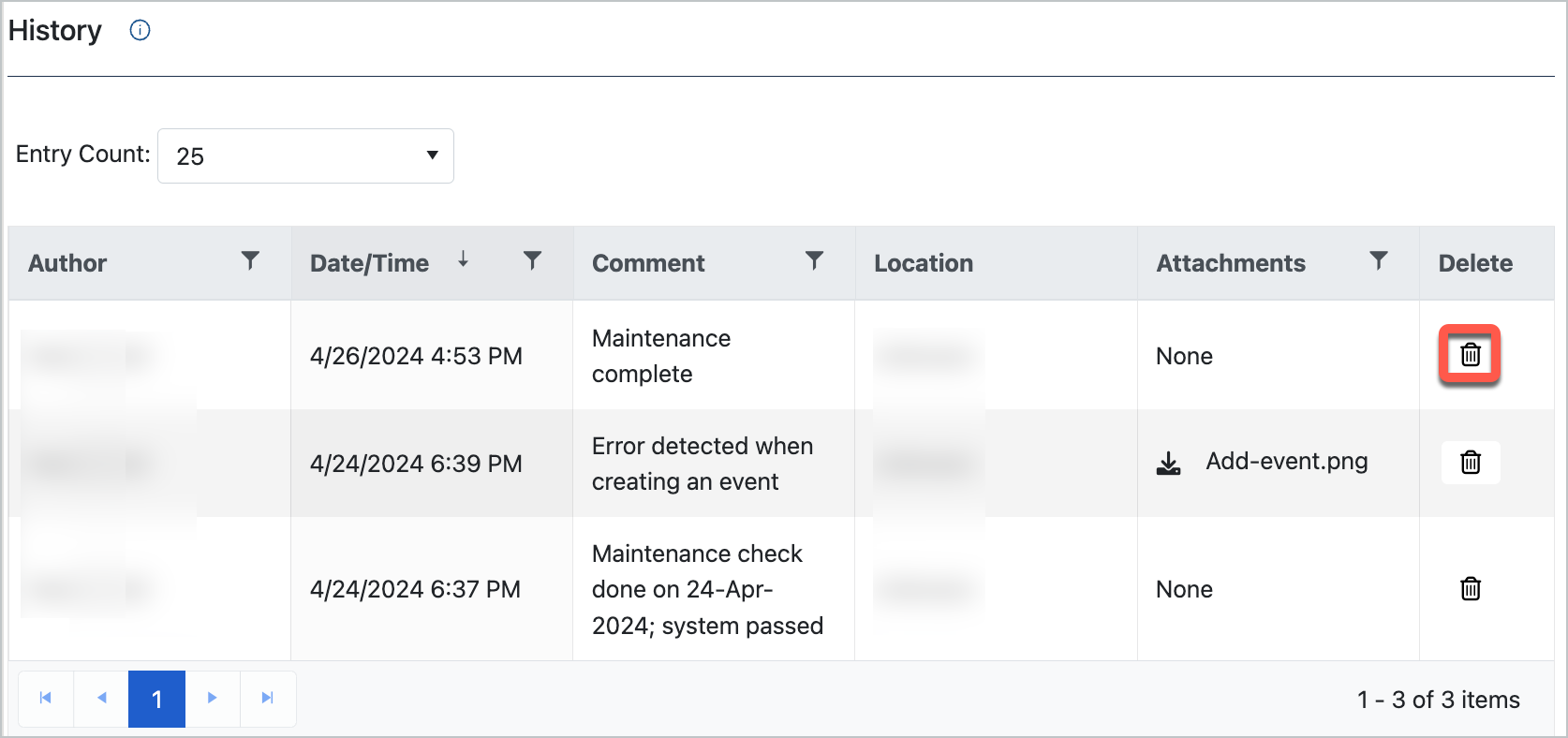Go to the next page
Image resolution: width=1568 pixels, height=738 pixels.
click(x=213, y=699)
